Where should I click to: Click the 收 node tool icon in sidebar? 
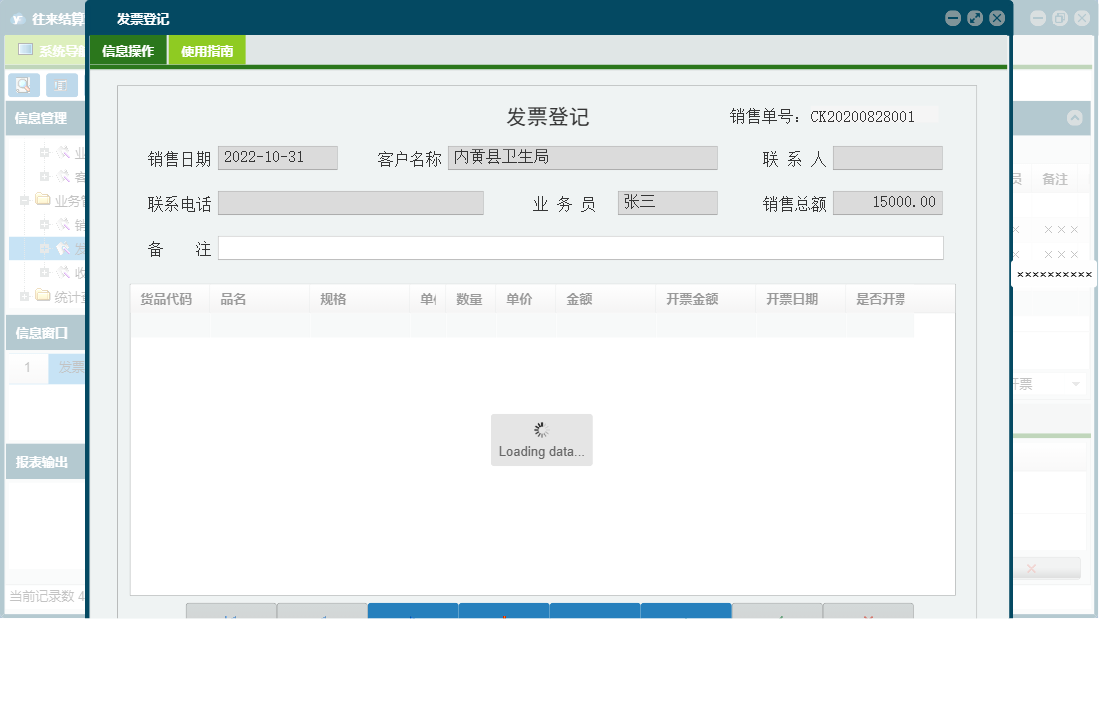click(61, 271)
